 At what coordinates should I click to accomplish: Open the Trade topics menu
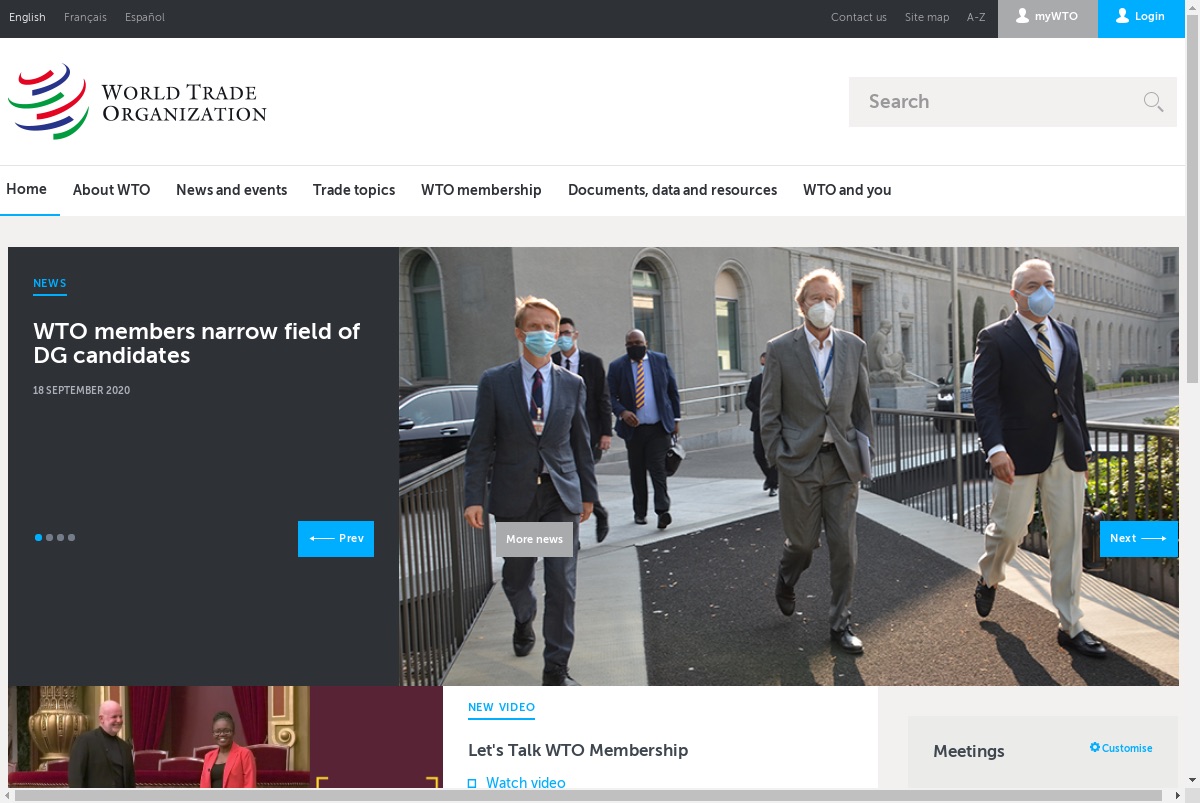(x=354, y=190)
